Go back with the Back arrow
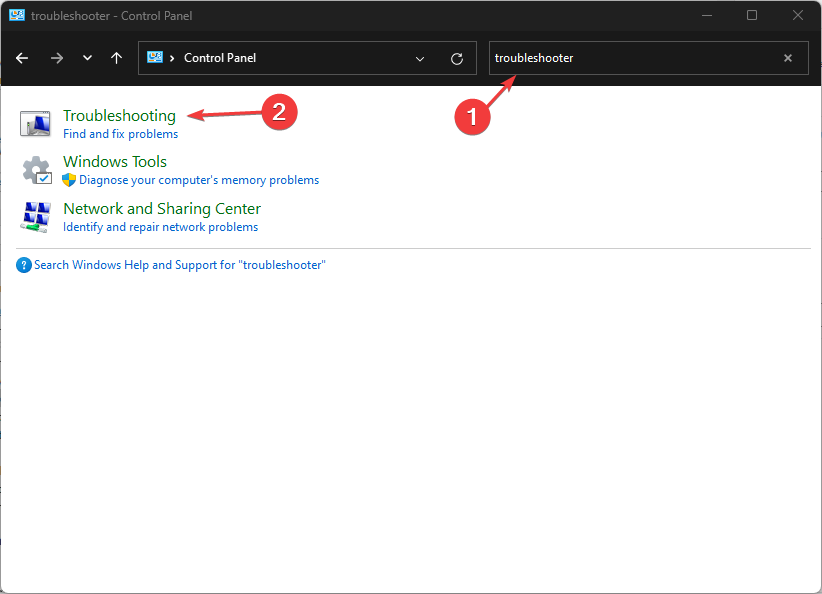Viewport: 822px width, 594px height. [x=22, y=58]
